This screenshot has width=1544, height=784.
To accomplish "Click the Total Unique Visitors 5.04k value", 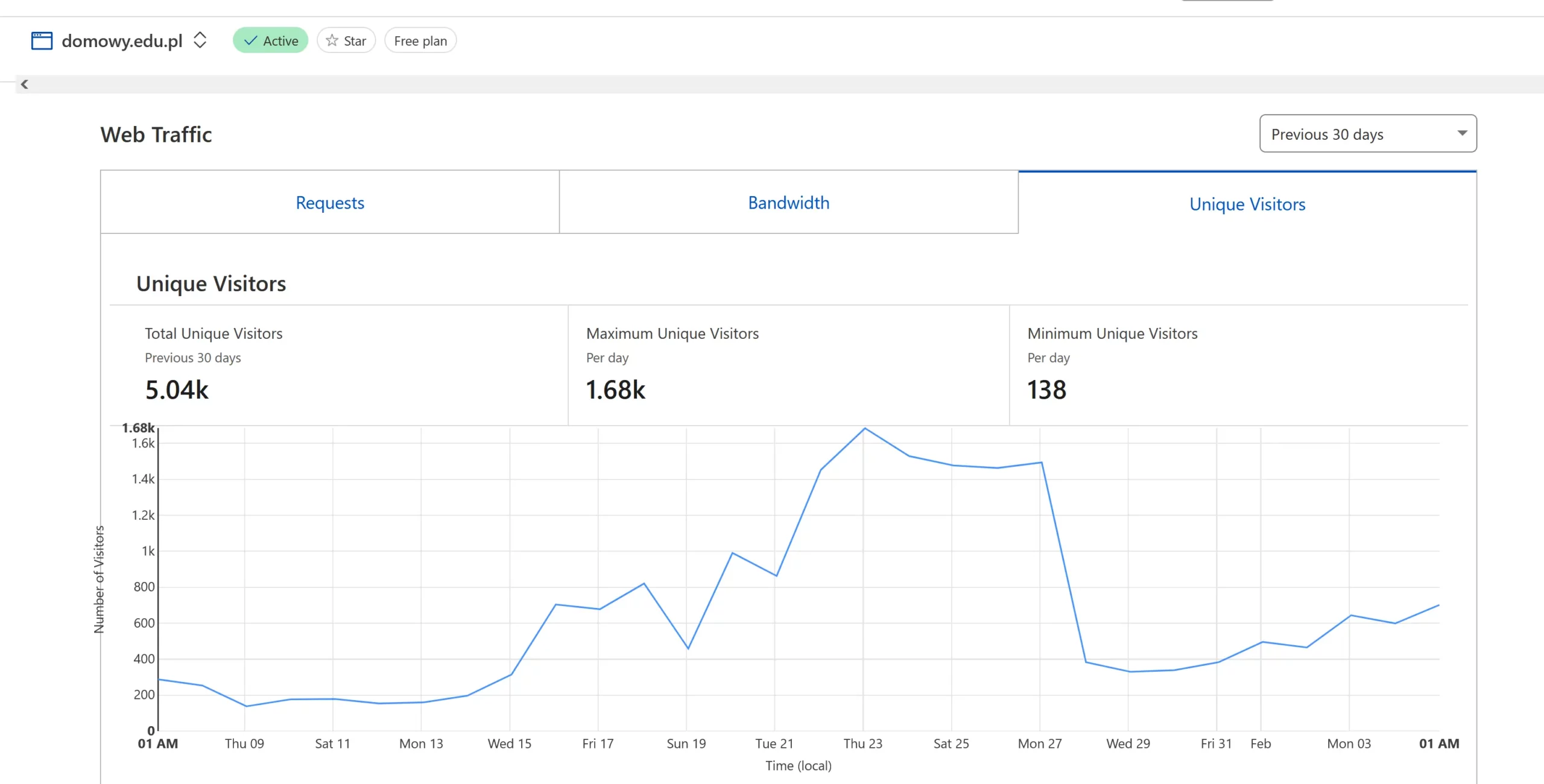I will tap(177, 390).
